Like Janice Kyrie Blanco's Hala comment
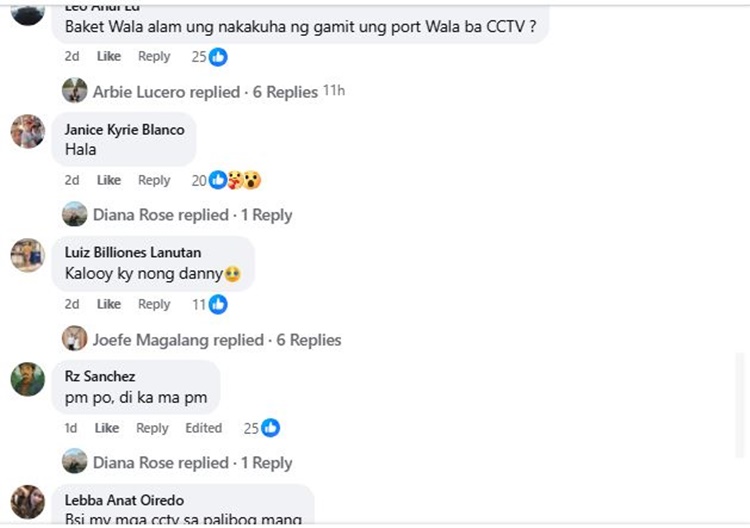This screenshot has height=528, width=750. point(109,180)
